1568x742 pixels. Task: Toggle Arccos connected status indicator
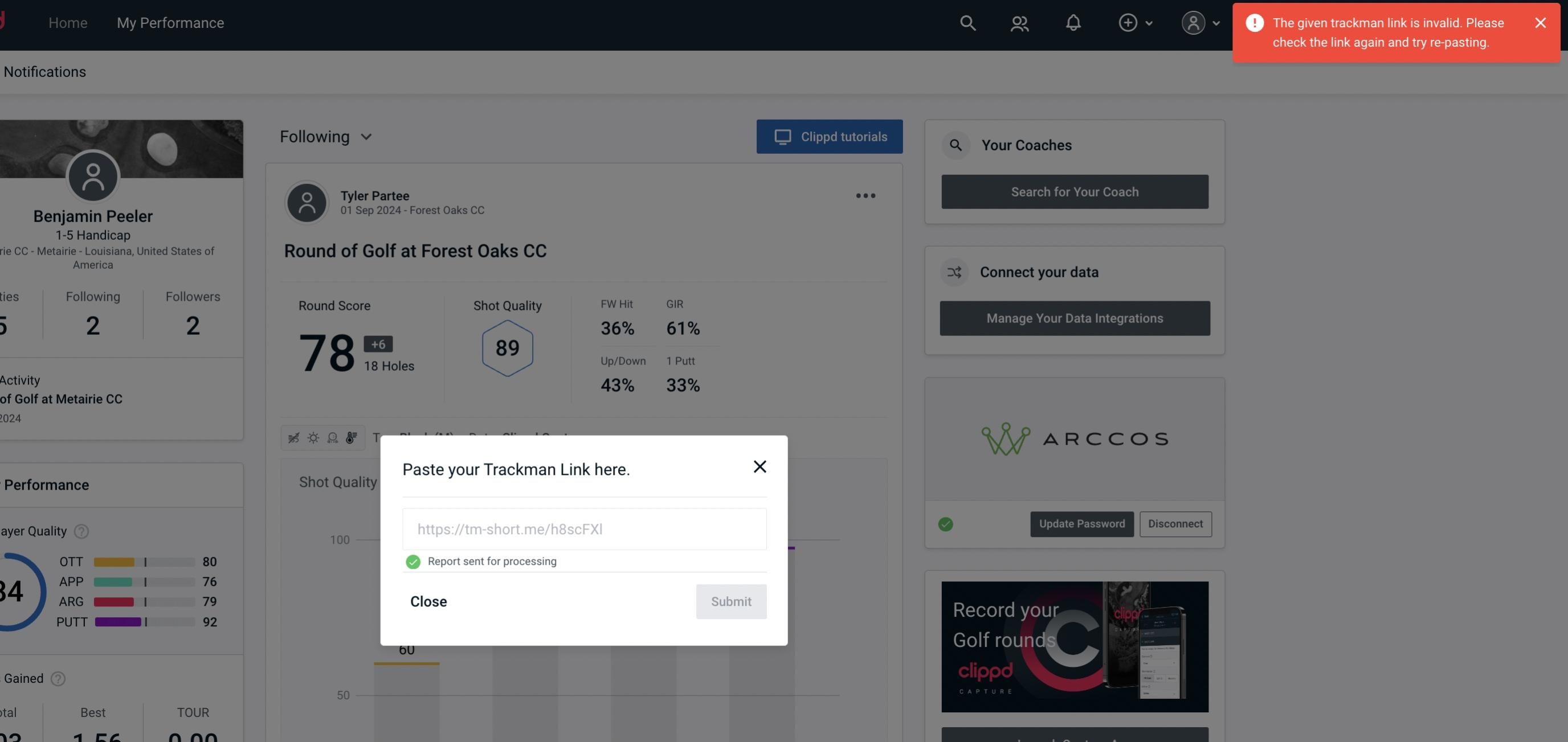[946, 523]
